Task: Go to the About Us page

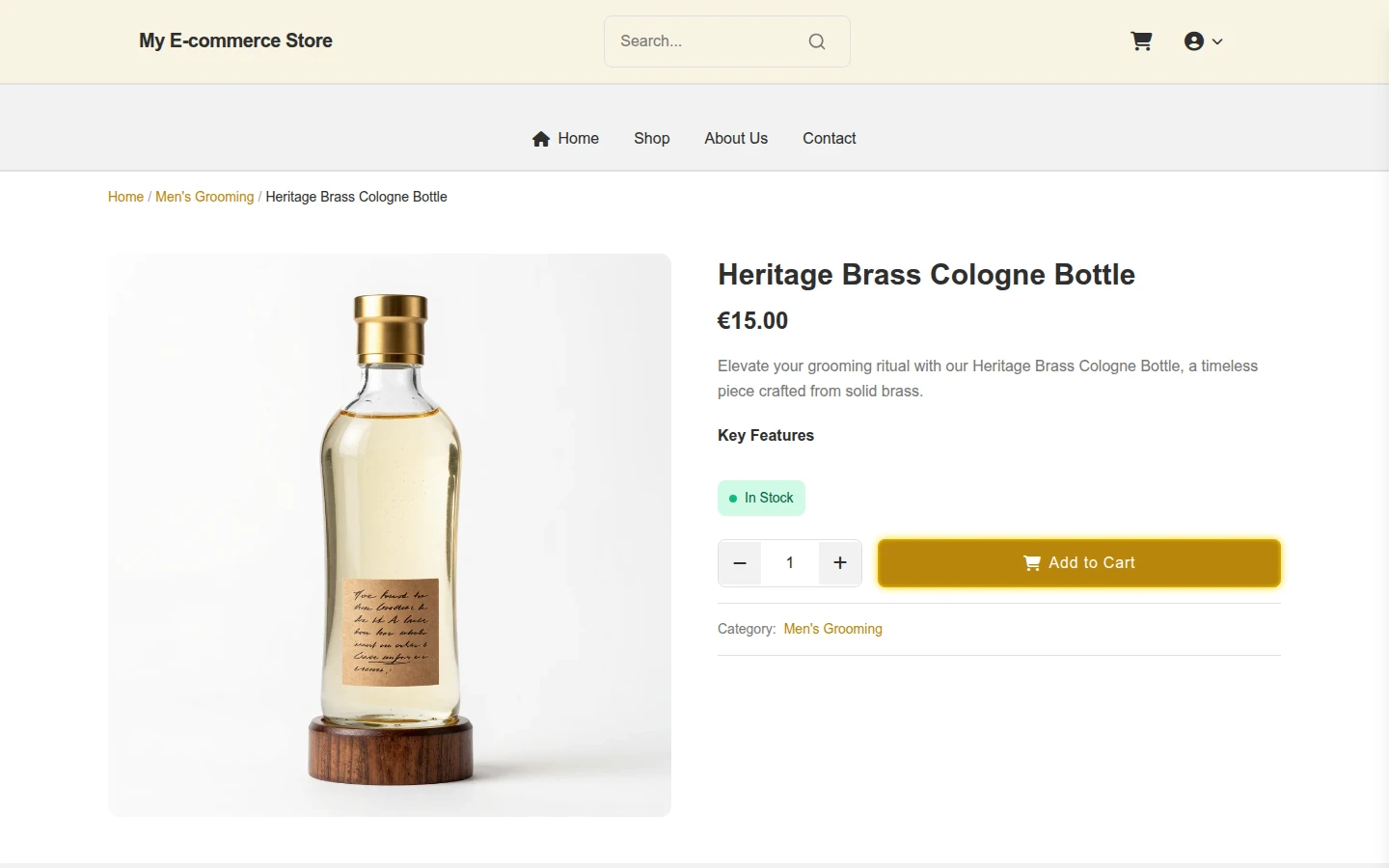Action: (736, 139)
